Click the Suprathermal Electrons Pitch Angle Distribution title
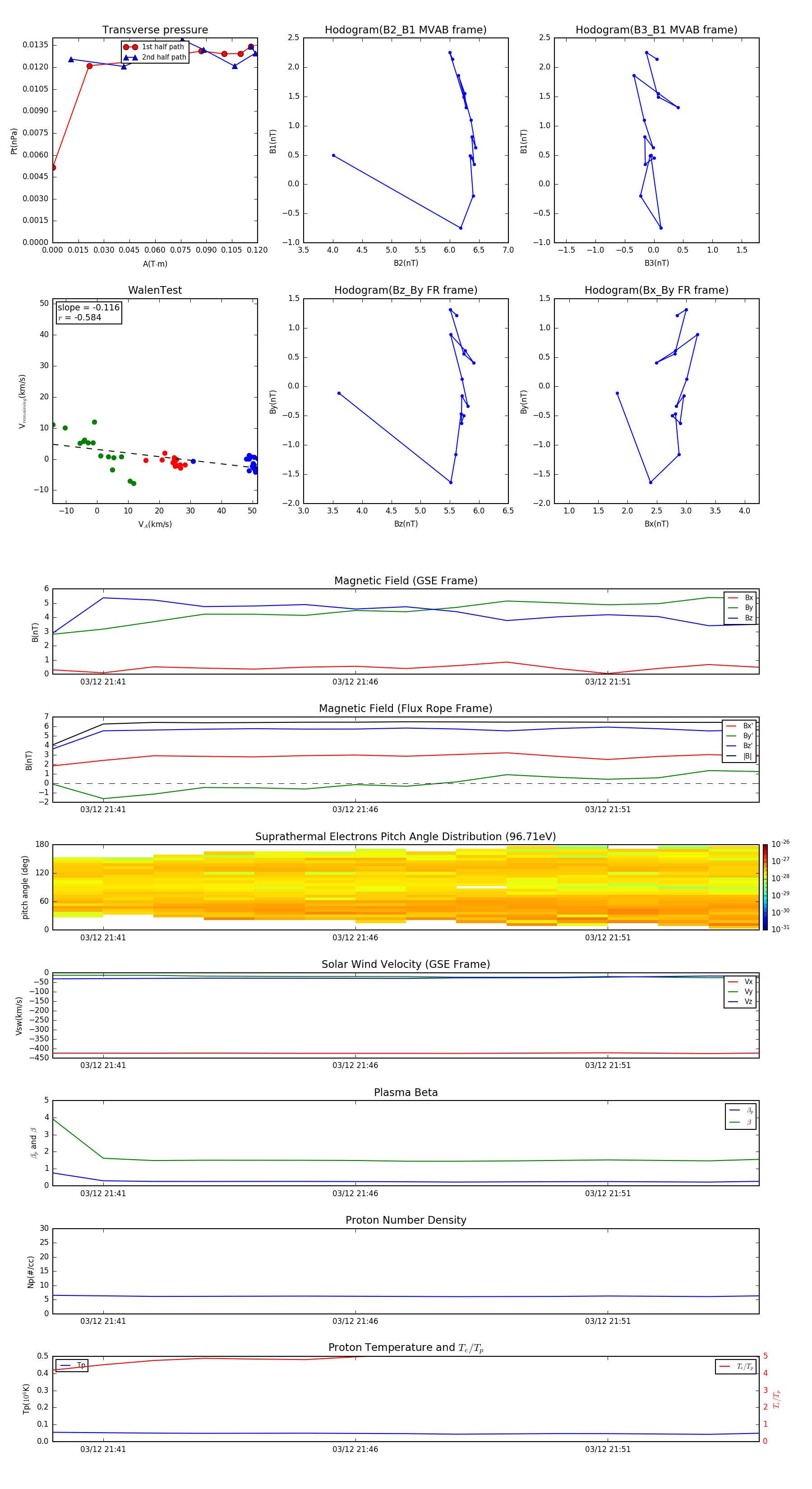 tap(406, 837)
